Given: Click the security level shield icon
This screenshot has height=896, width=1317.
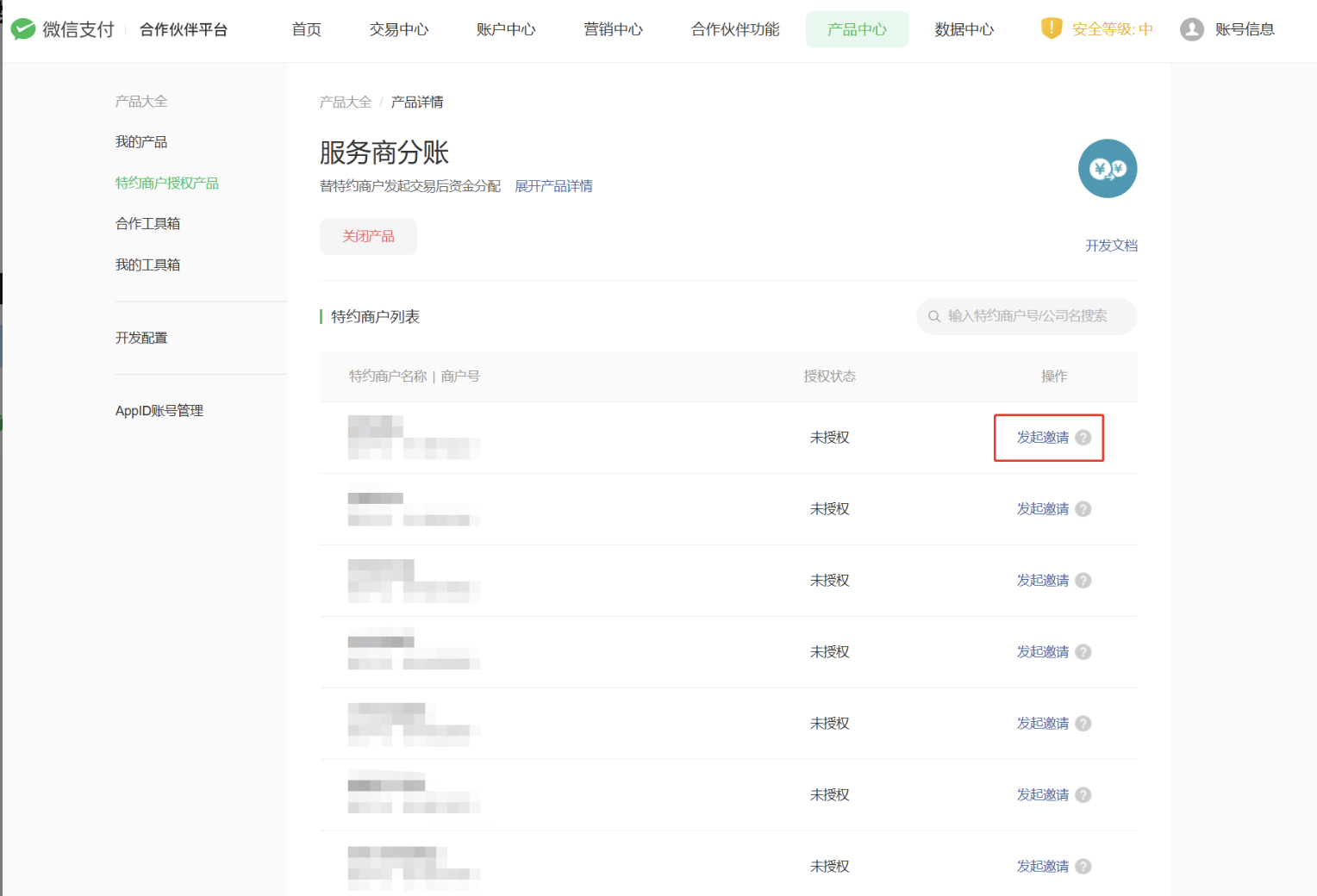Looking at the screenshot, I should 1052,28.
